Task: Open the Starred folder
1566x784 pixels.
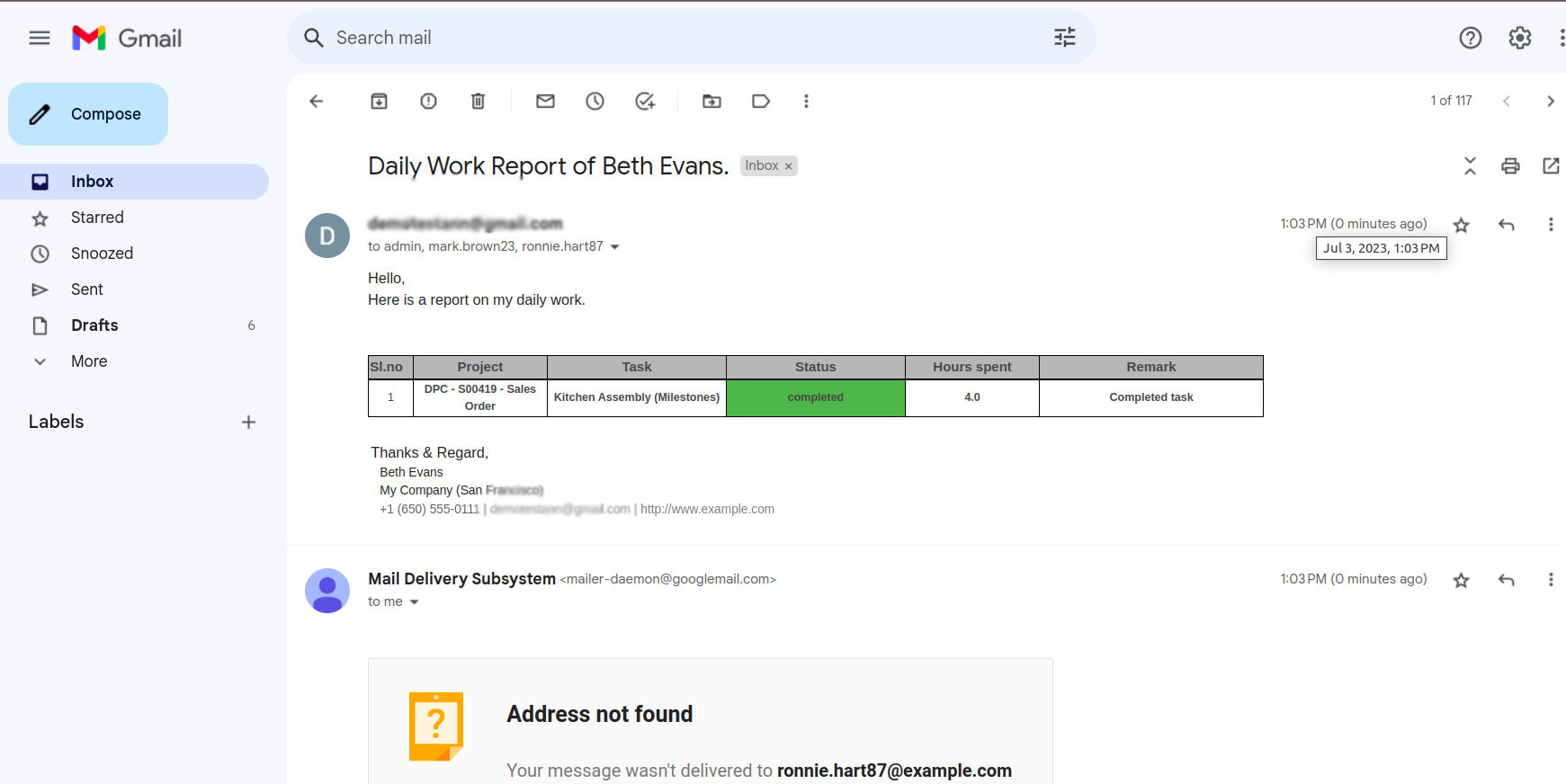Action: click(97, 218)
